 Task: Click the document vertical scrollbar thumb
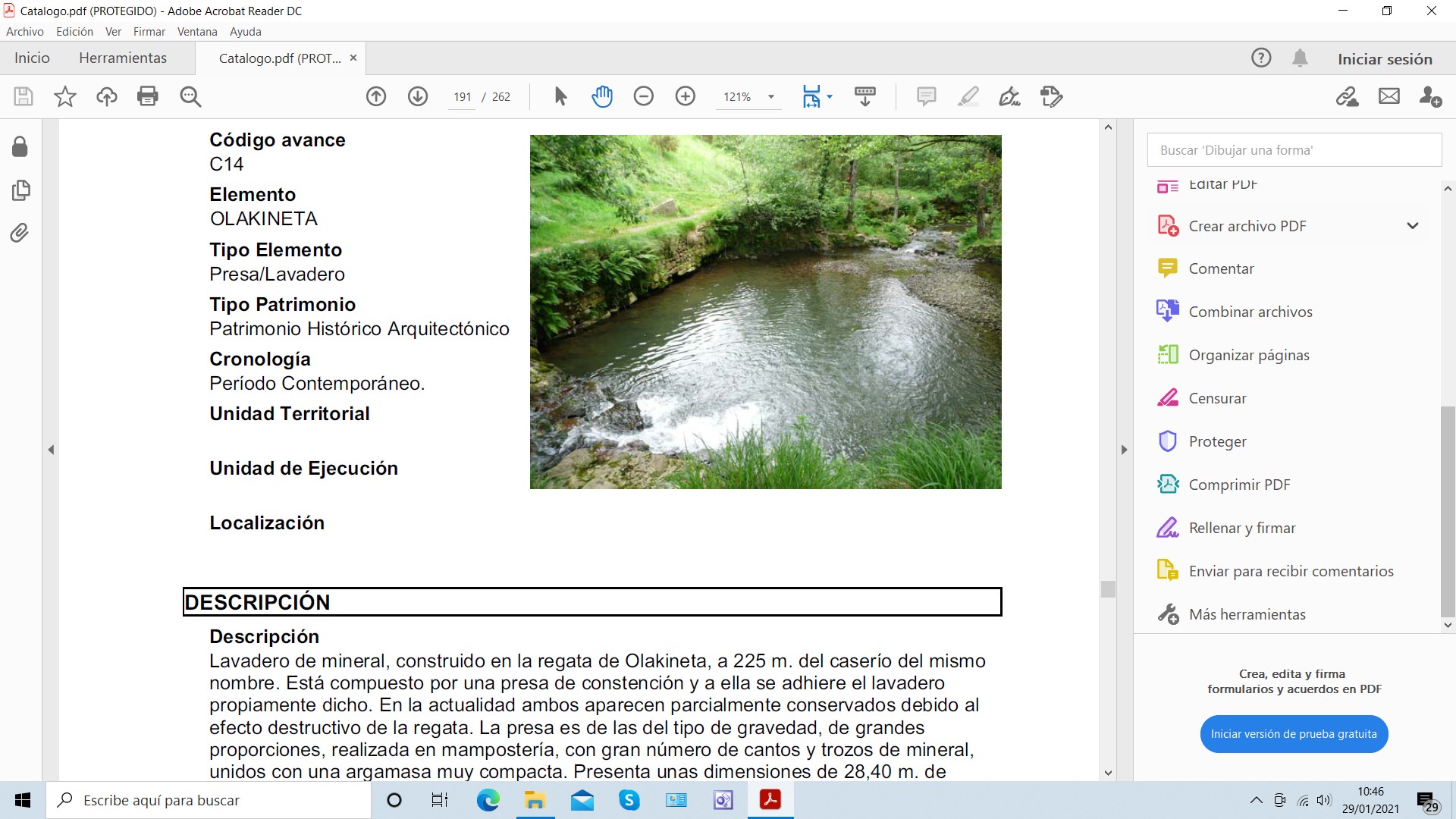point(1108,589)
